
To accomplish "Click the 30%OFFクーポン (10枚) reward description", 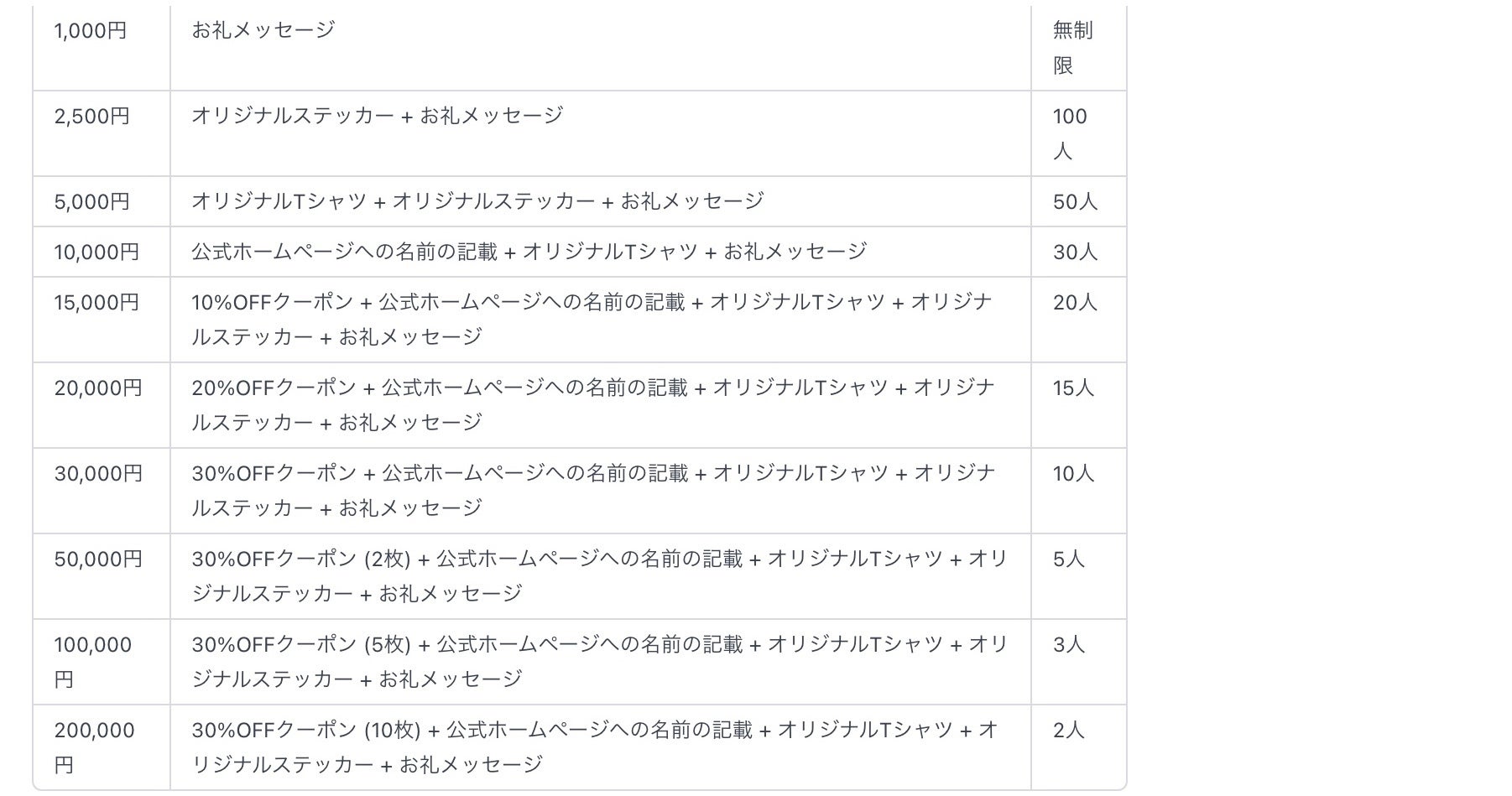I will click(594, 747).
